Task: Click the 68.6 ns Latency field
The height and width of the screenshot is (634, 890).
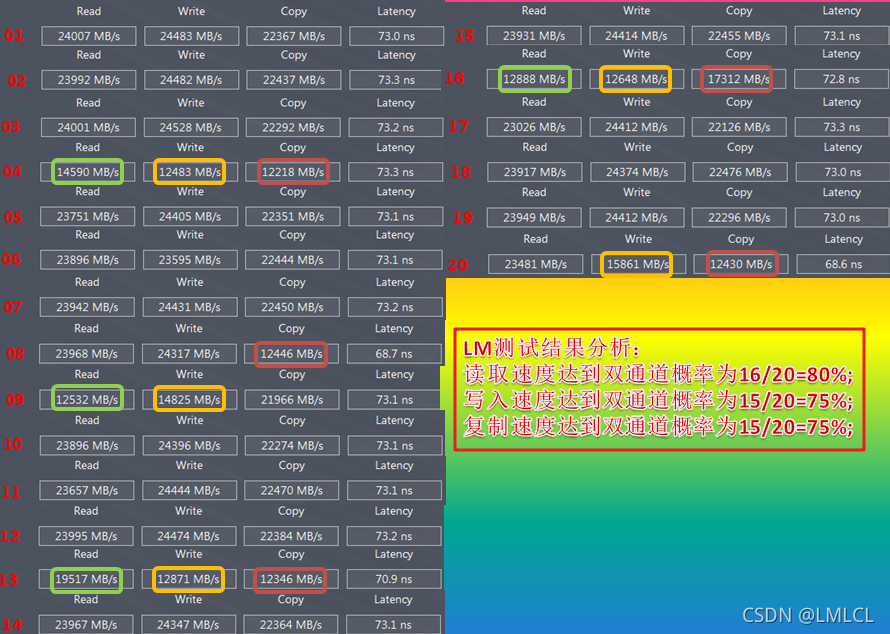Action: point(842,264)
